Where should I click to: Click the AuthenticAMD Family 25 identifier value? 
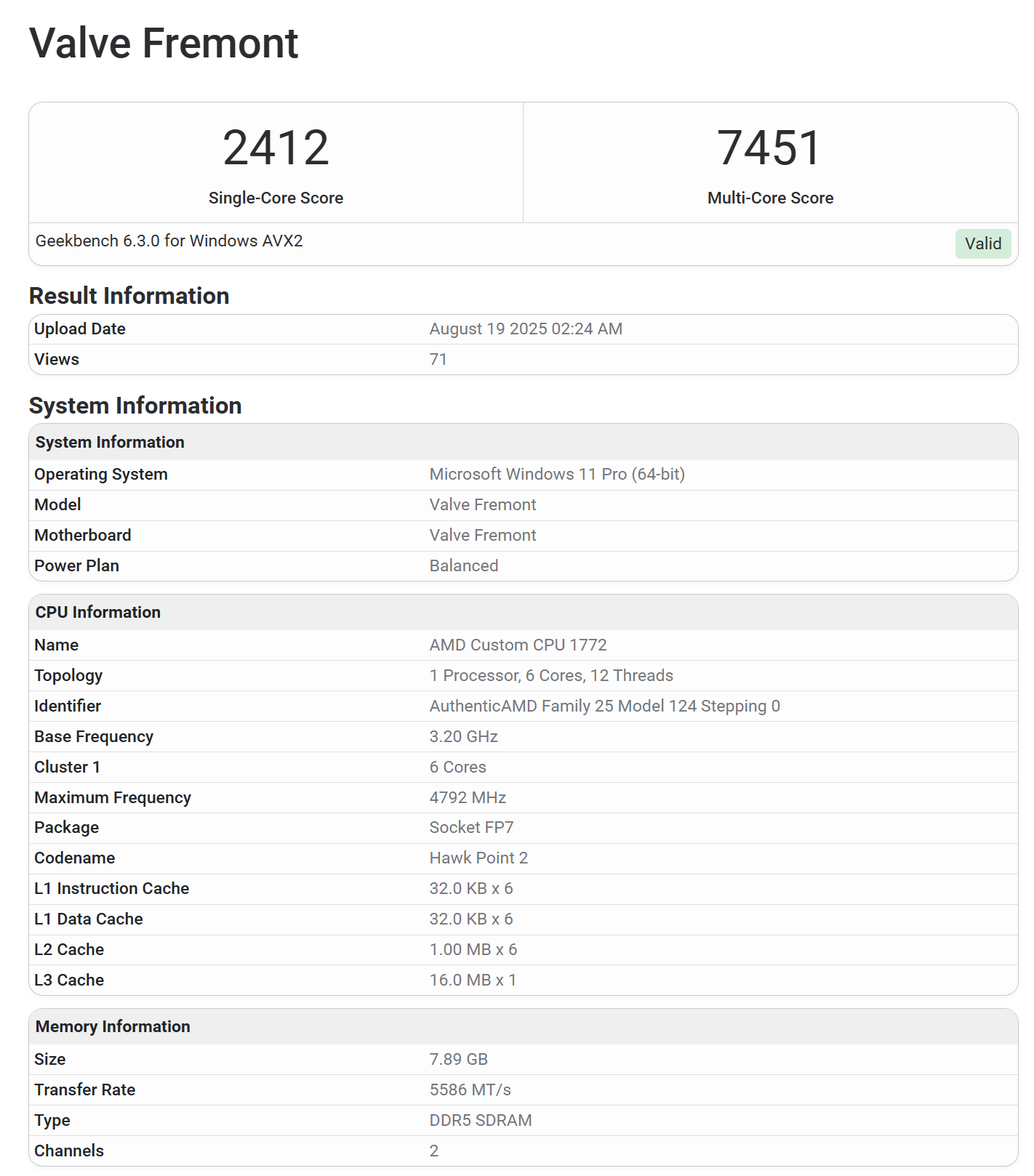pyautogui.click(x=604, y=706)
